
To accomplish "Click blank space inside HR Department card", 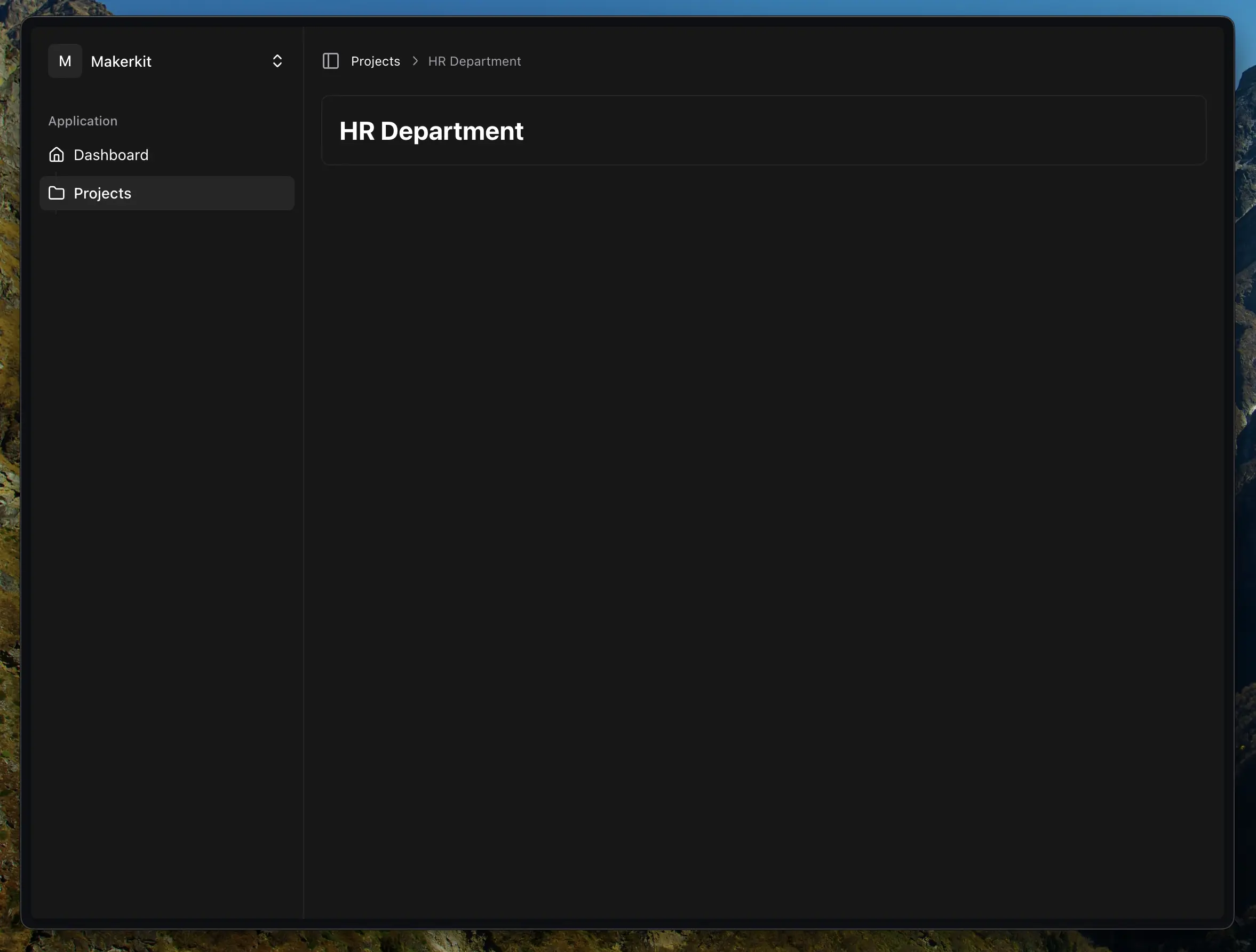I will [852, 131].
